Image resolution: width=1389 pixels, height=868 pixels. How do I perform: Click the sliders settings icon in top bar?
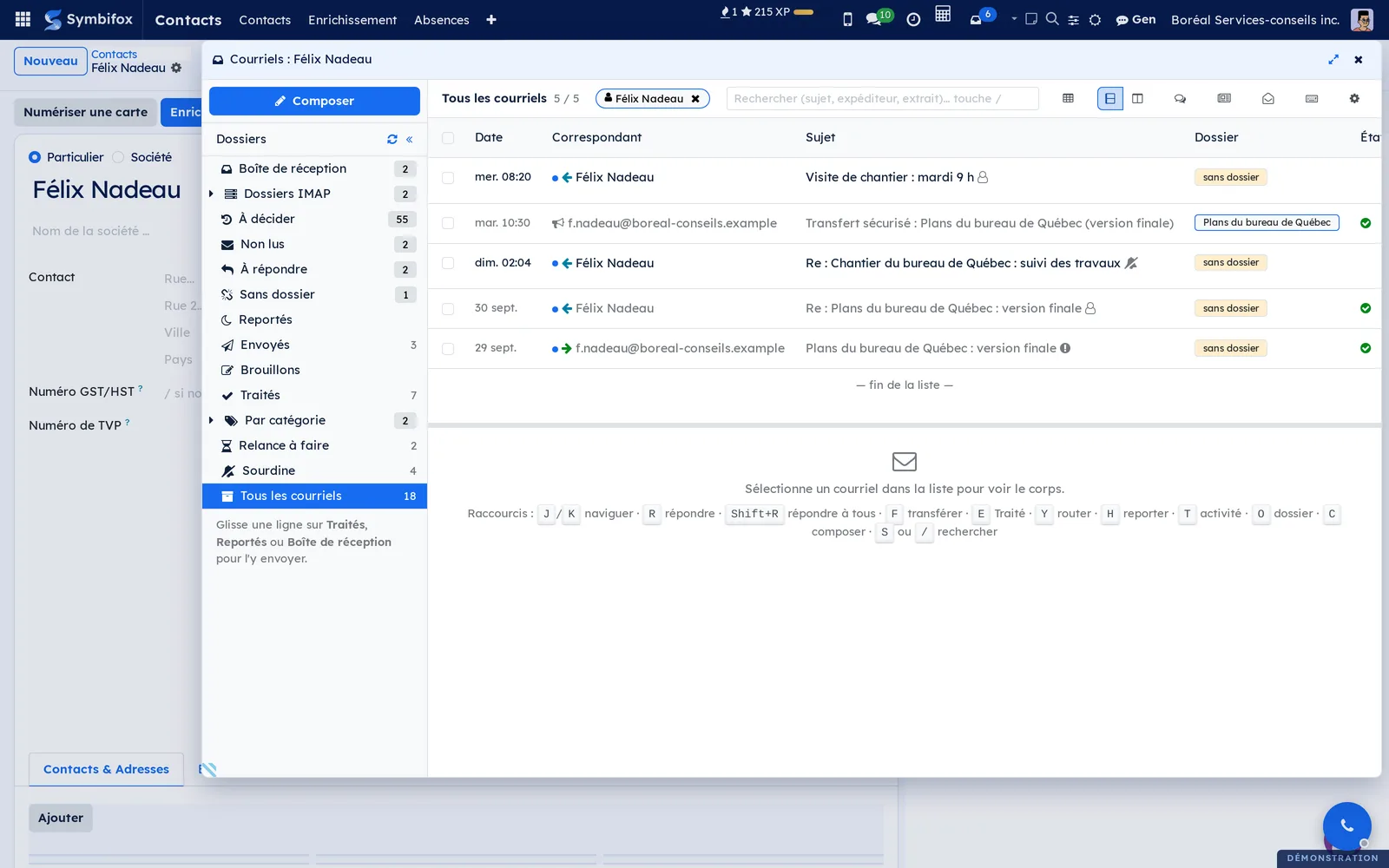point(1073,19)
